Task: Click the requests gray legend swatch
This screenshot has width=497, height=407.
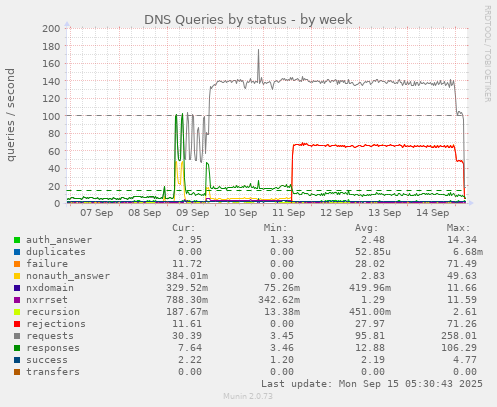Action: tap(17, 336)
